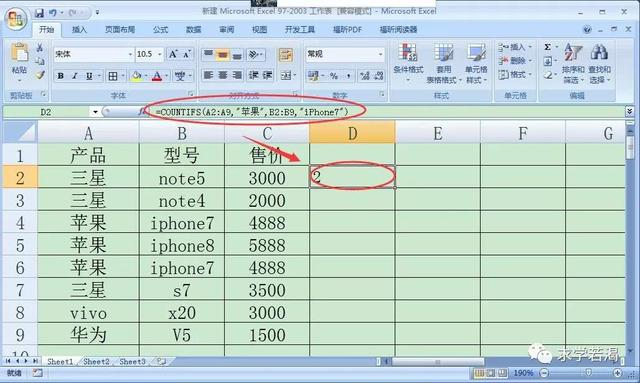Toggle Bold formatting
Image resolution: width=640 pixels, height=383 pixels.
(60, 76)
